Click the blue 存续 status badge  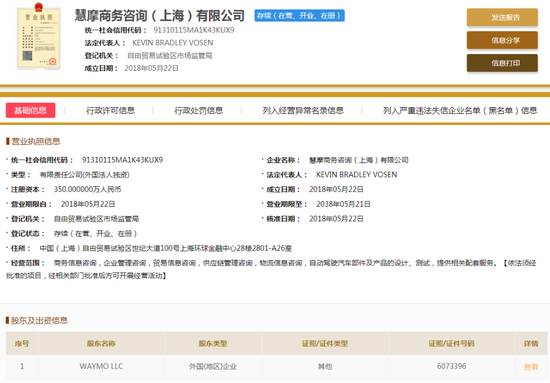[x=300, y=15]
